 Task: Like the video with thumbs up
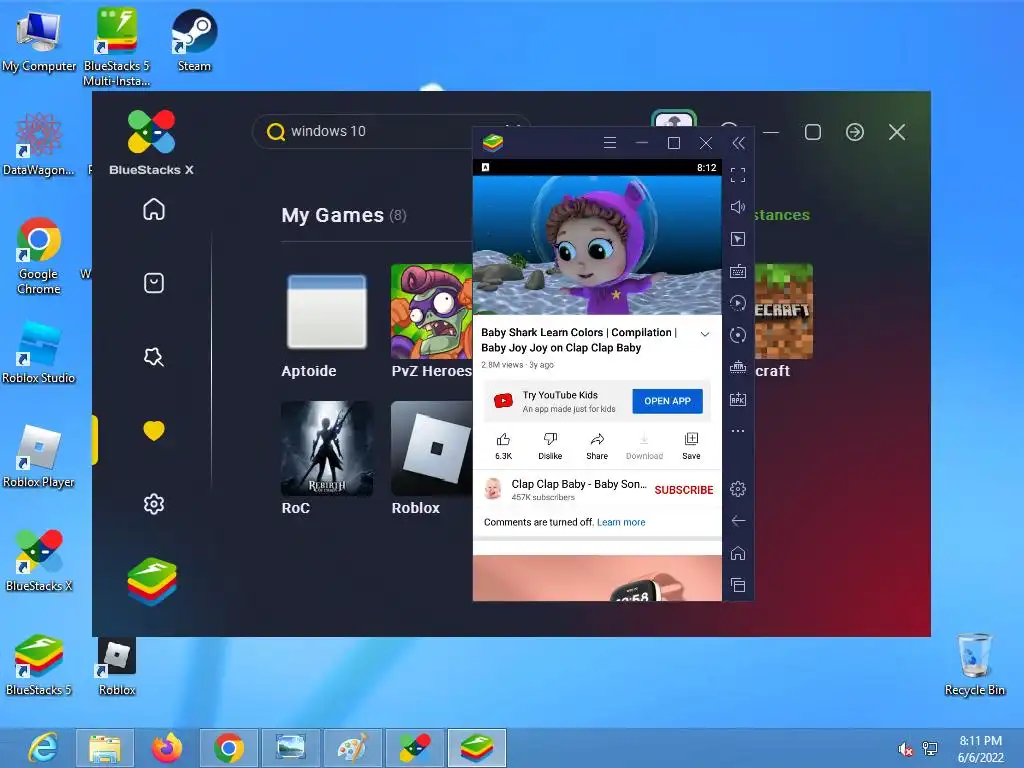(504, 446)
